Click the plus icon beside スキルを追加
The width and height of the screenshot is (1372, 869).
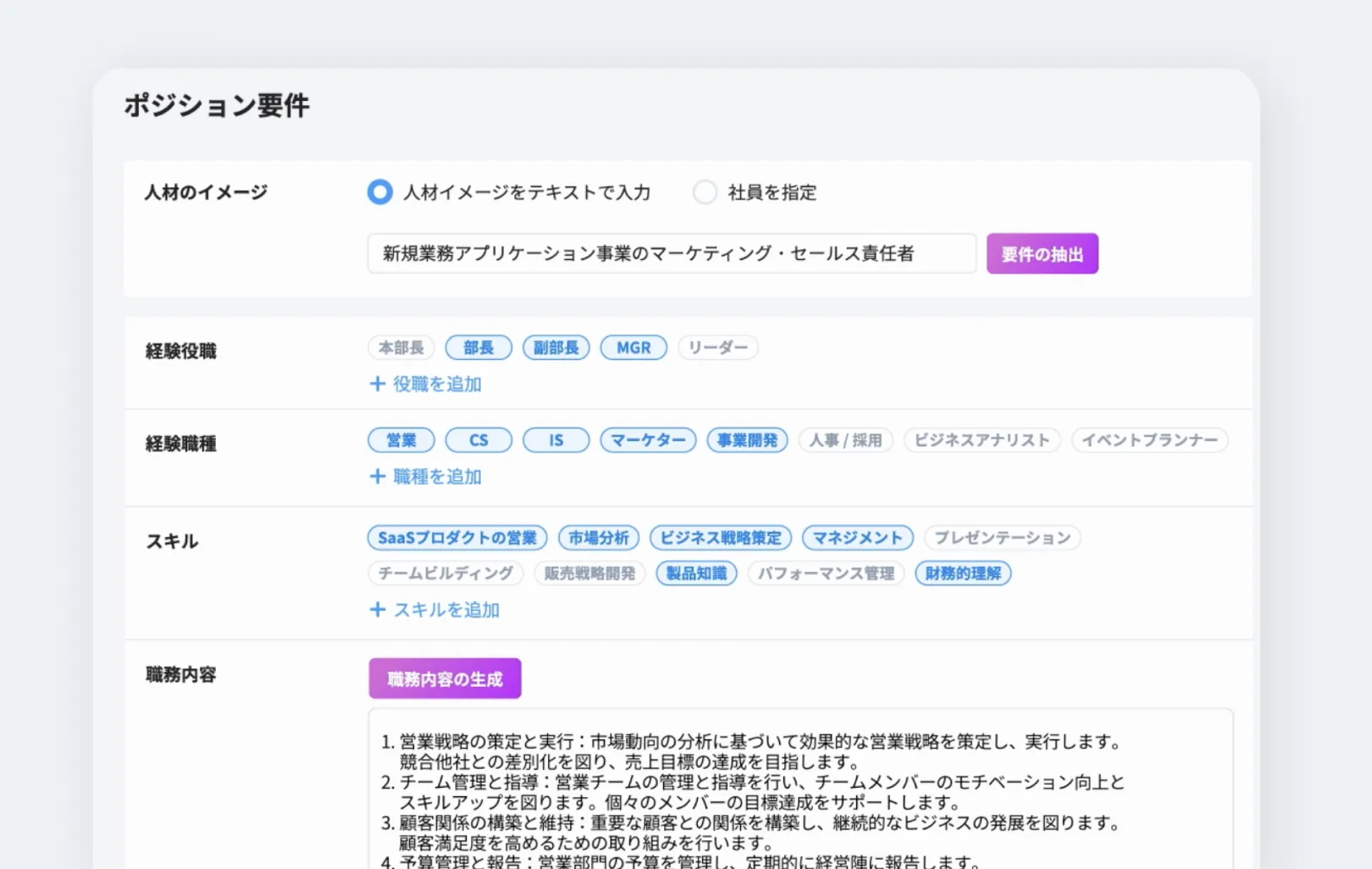click(378, 610)
